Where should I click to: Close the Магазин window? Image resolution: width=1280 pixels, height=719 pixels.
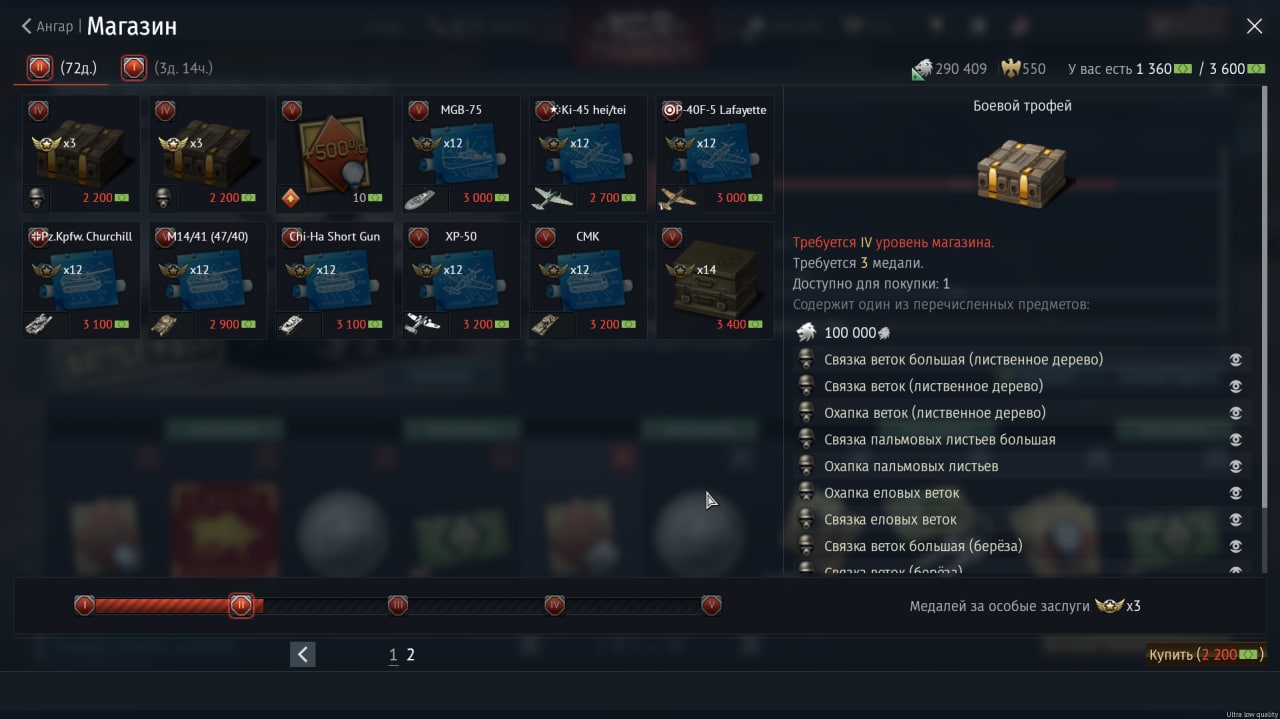[1254, 27]
